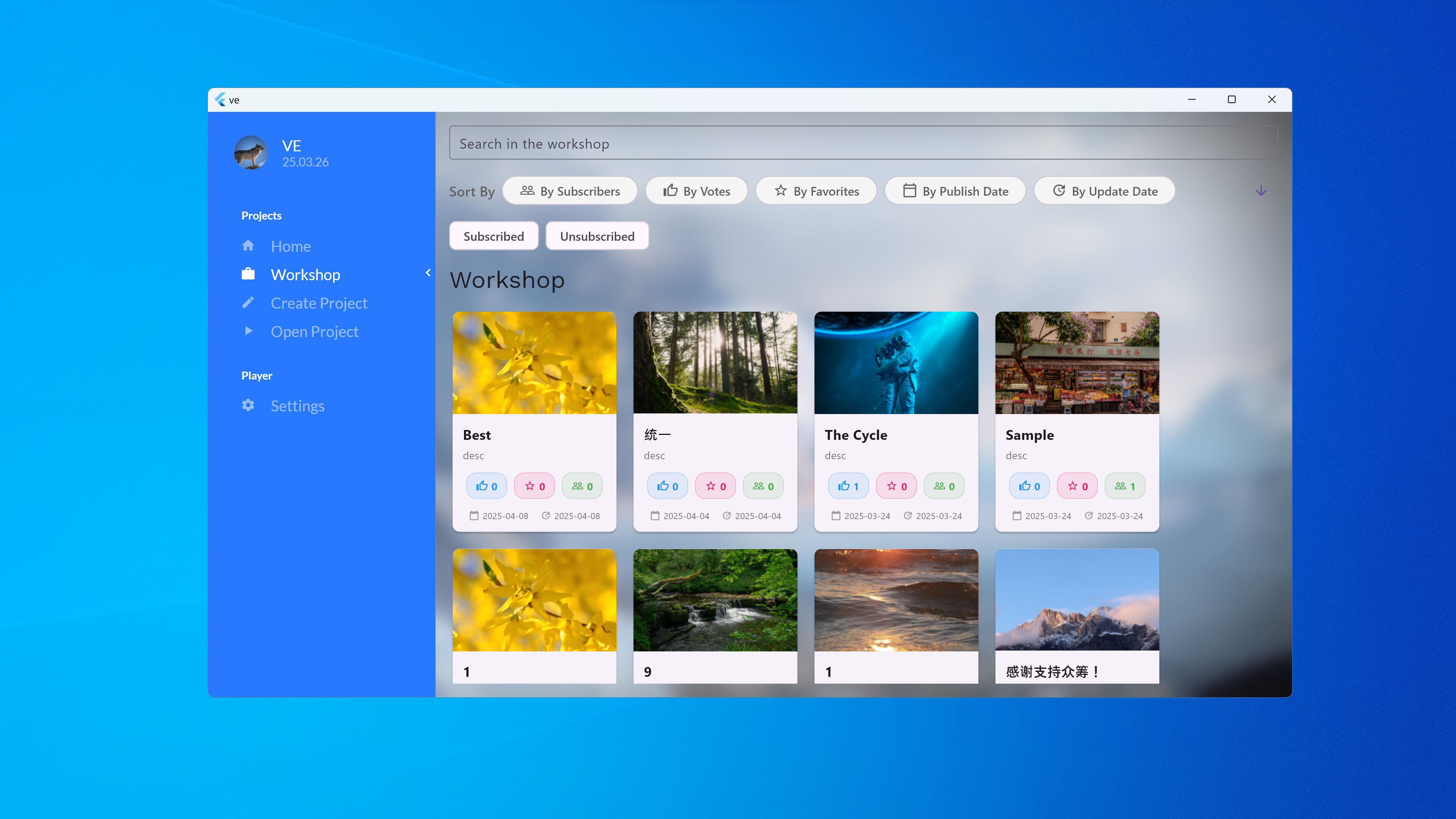Sort items by Publish Date
1456x819 pixels.
(955, 190)
